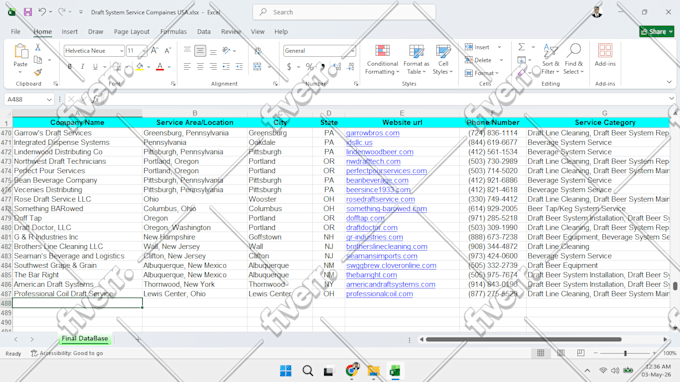Viewport: 680px width, 382px height.
Task: Open taskbar Search
Action: pos(307,371)
